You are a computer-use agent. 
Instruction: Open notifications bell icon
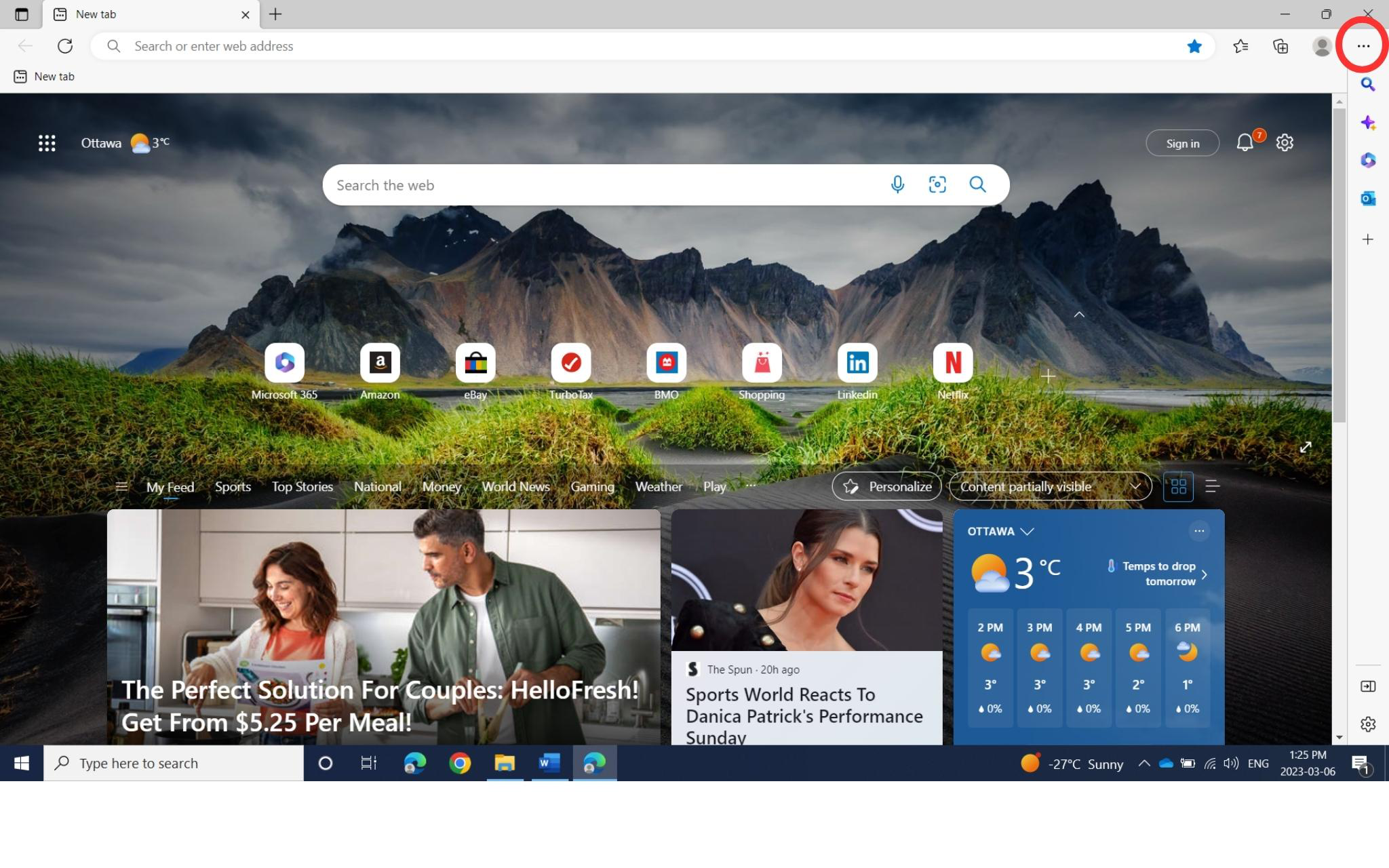pos(1245,143)
